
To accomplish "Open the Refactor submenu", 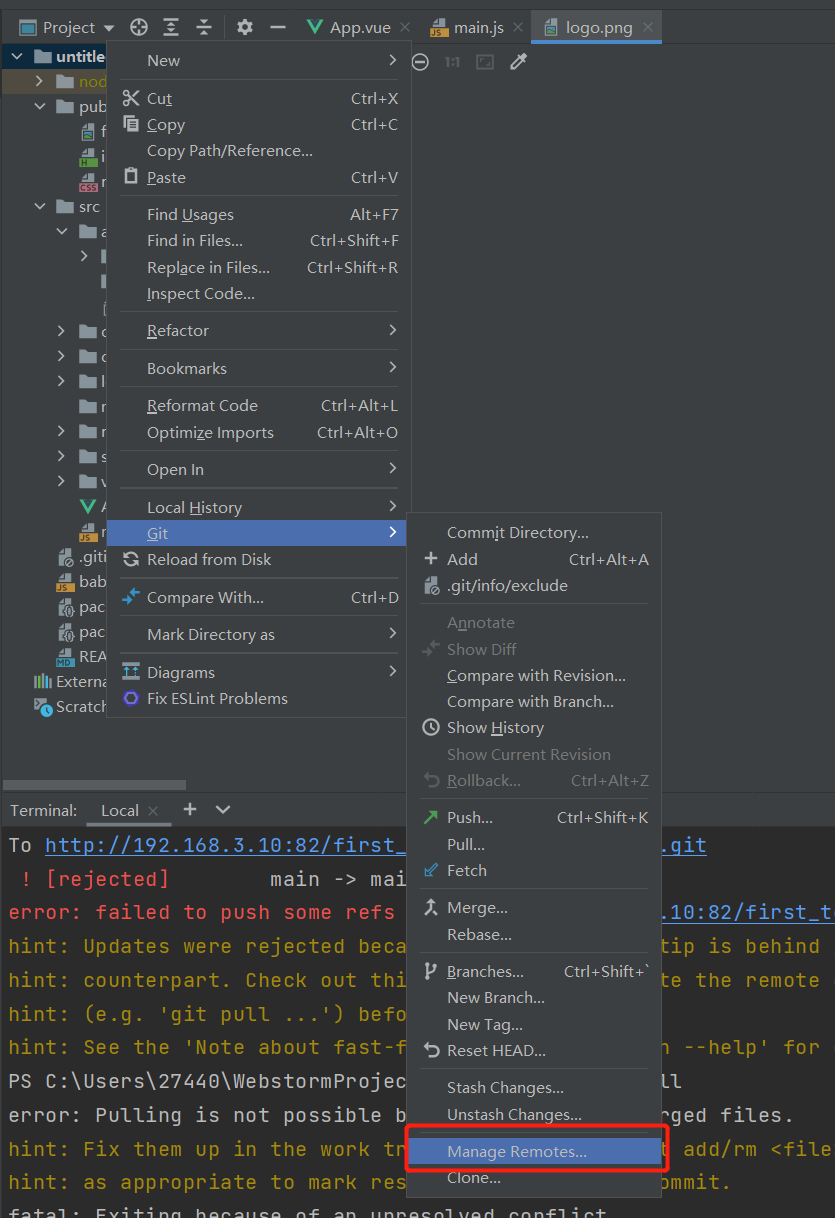I will 258,330.
